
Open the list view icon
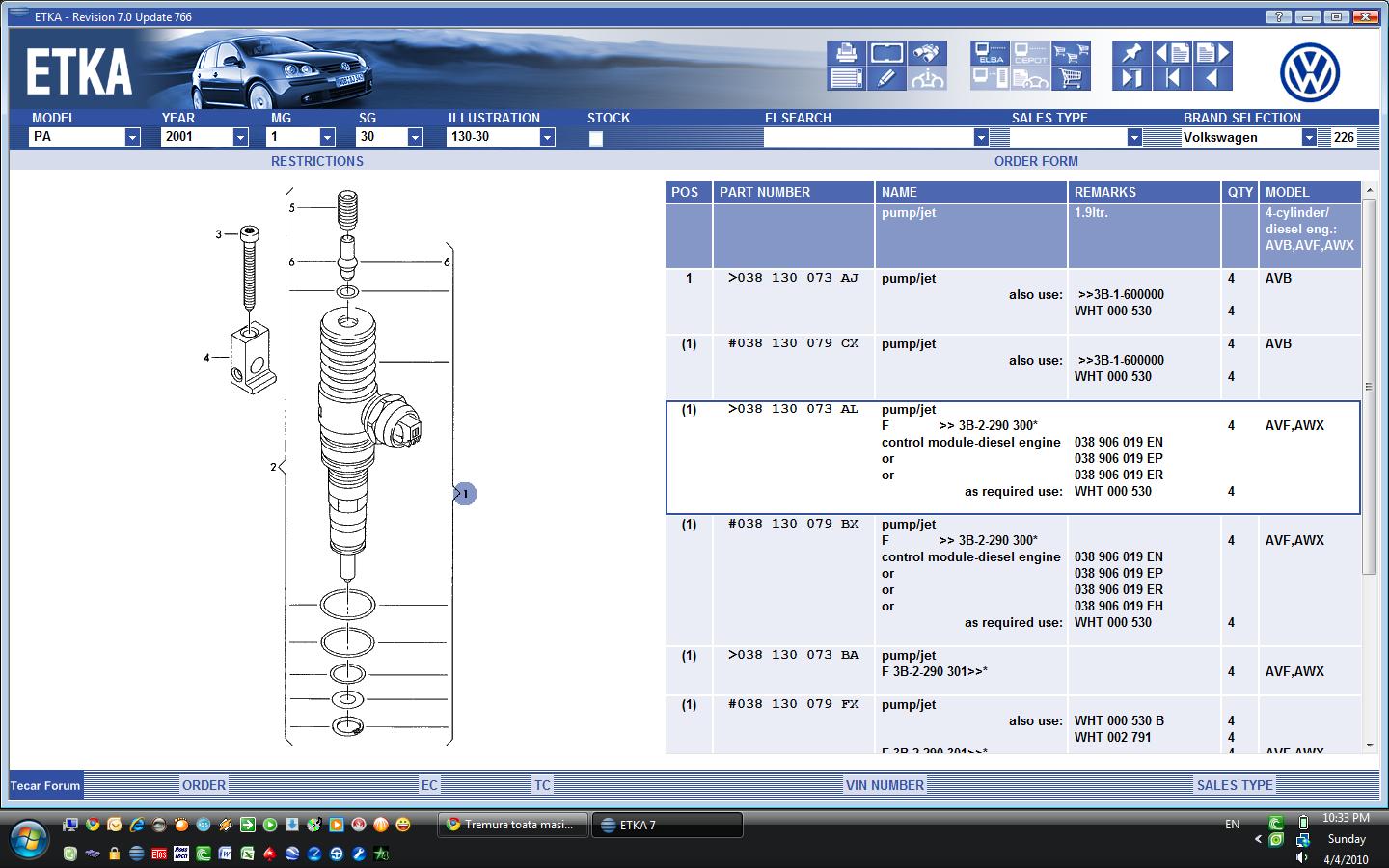click(x=847, y=78)
